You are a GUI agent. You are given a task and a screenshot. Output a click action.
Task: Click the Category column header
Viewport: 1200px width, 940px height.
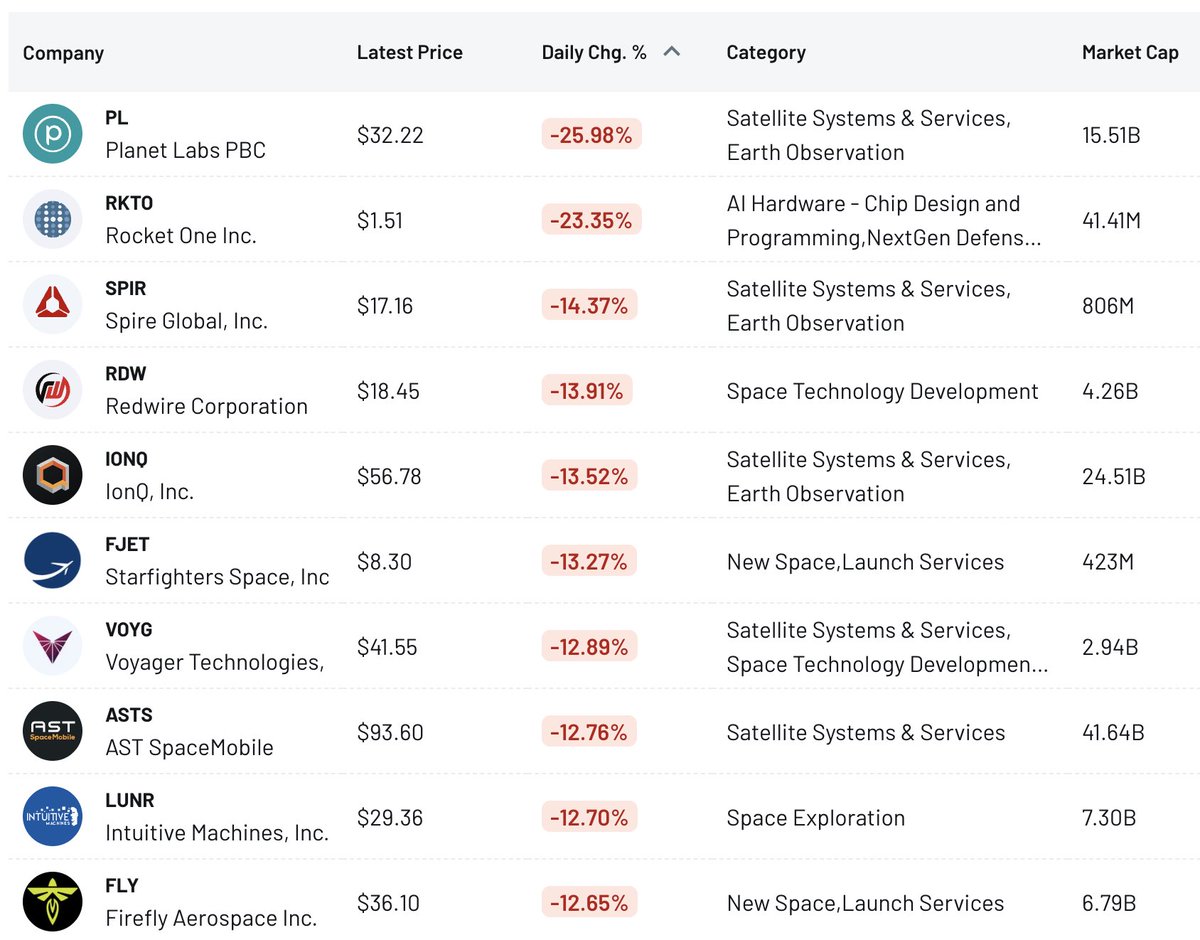coord(766,53)
